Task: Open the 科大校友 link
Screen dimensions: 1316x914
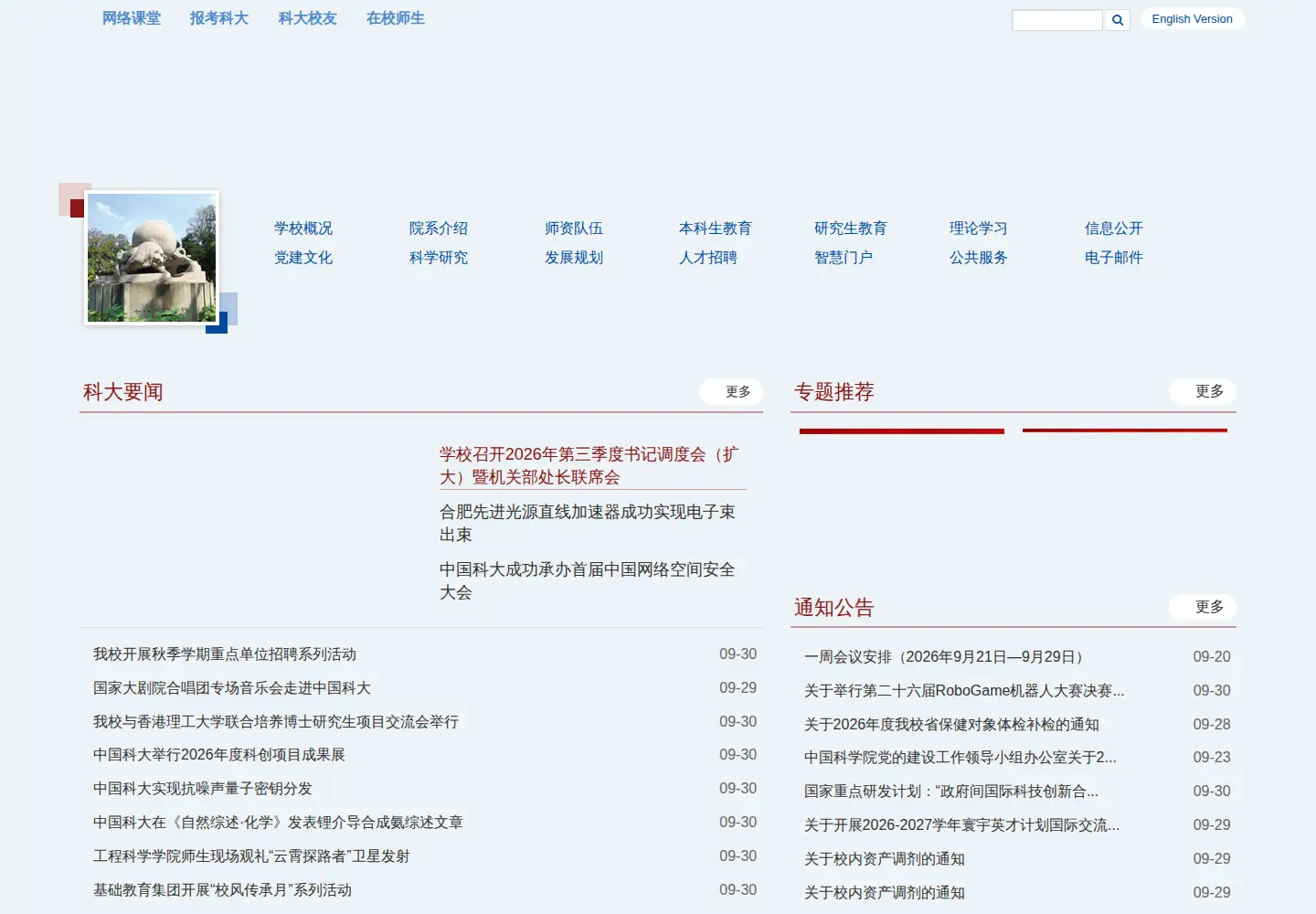Action: coord(308,18)
